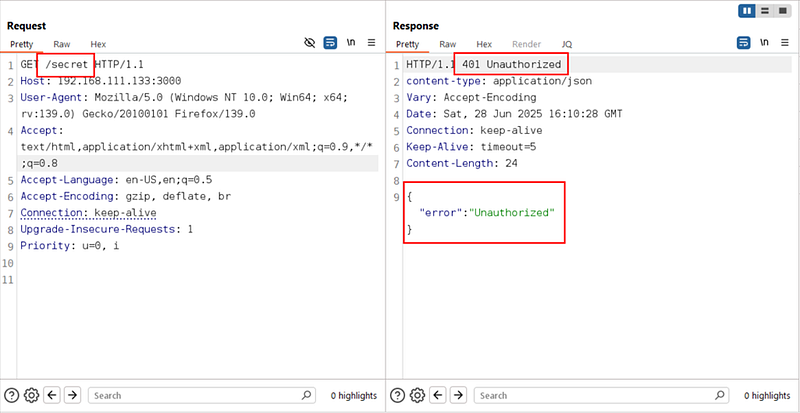Click the Response 0 highlights label
The height and width of the screenshot is (413, 800).
(767, 395)
